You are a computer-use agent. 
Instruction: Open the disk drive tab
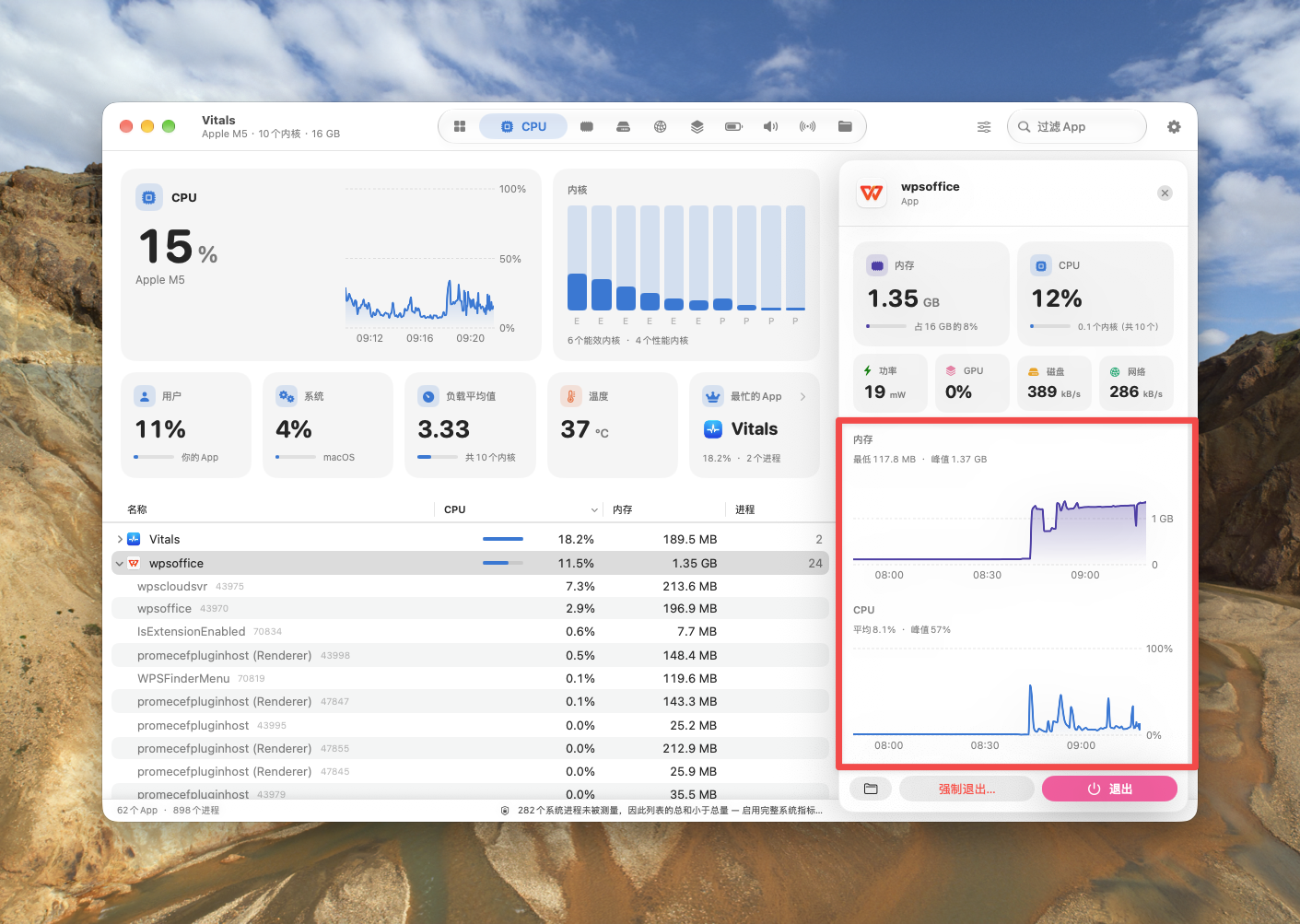click(623, 126)
